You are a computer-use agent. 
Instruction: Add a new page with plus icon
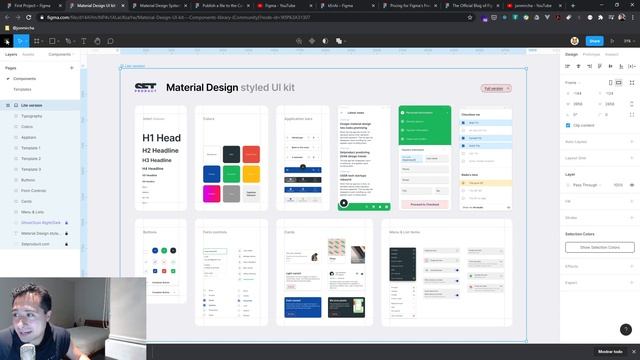[x=72, y=68]
